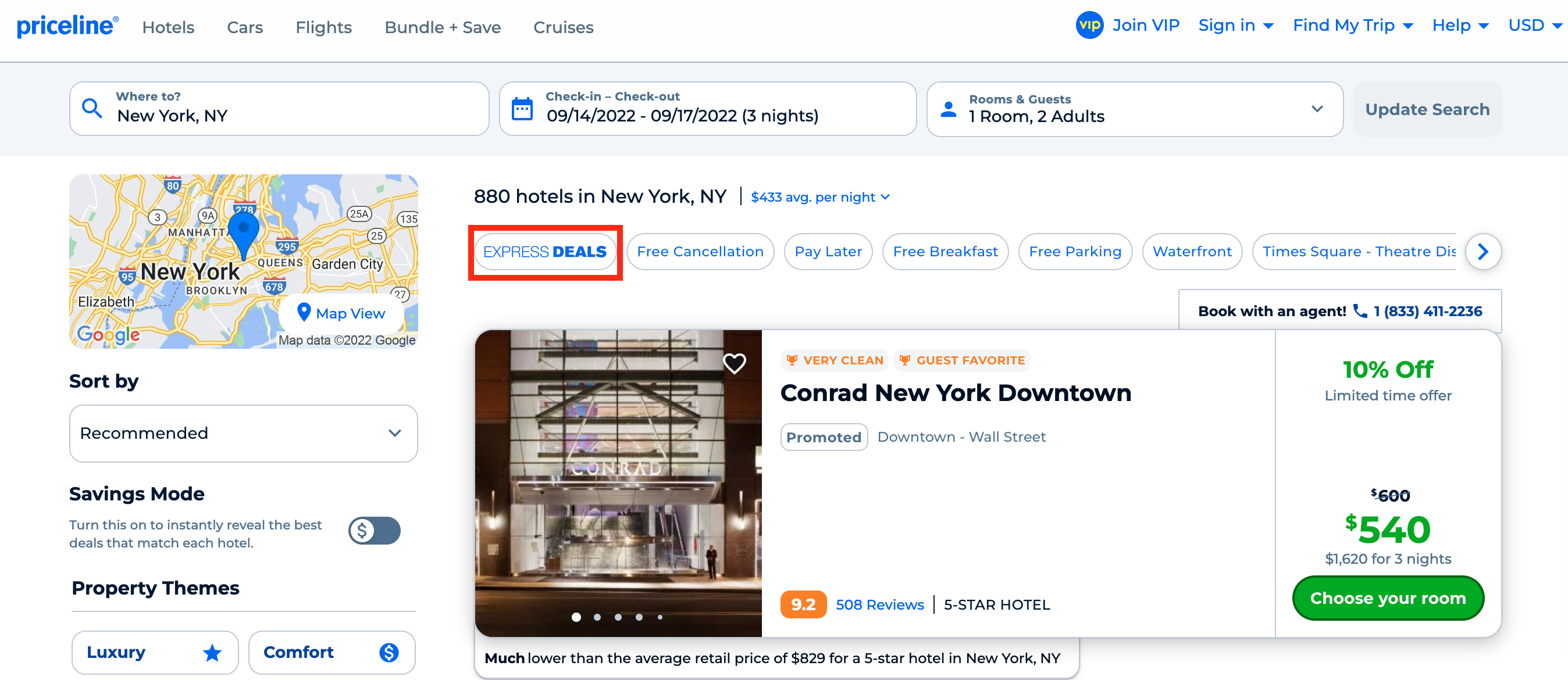1568x680 pixels.
Task: Click the Check-in – Check-out date field
Action: coord(708,109)
